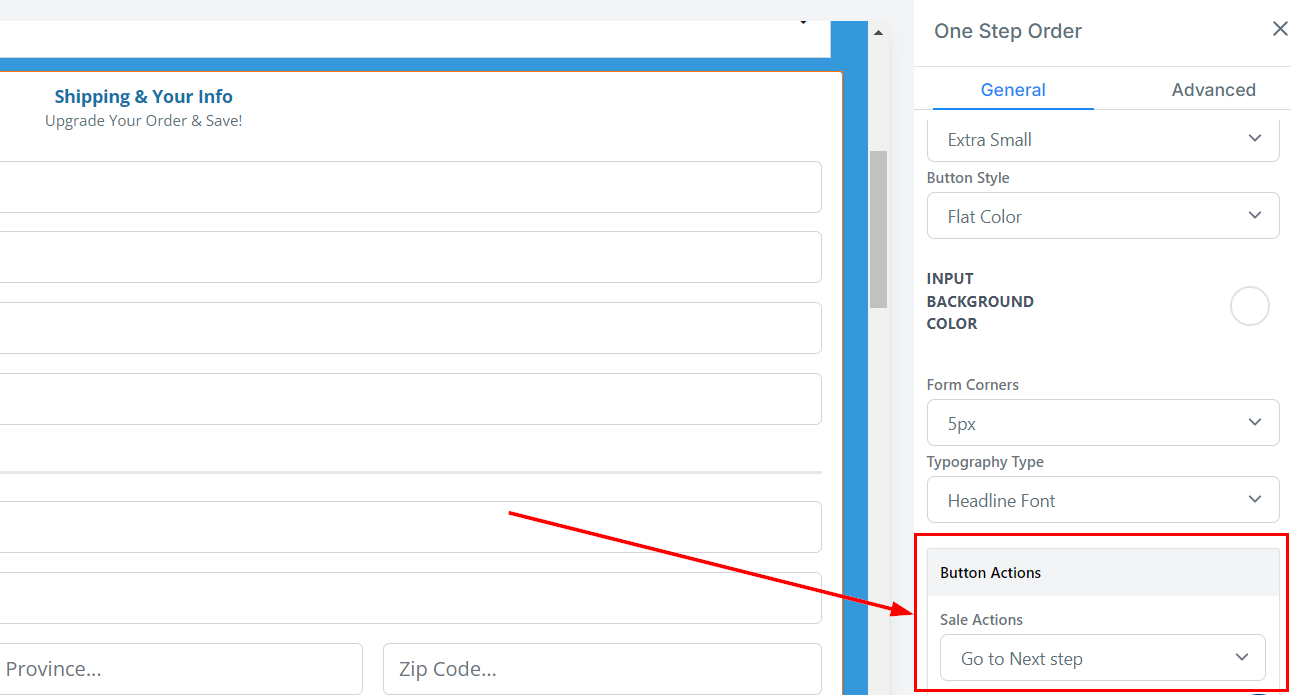This screenshot has width=1291, height=695.
Task: Select the second input field in the form
Action: point(410,257)
